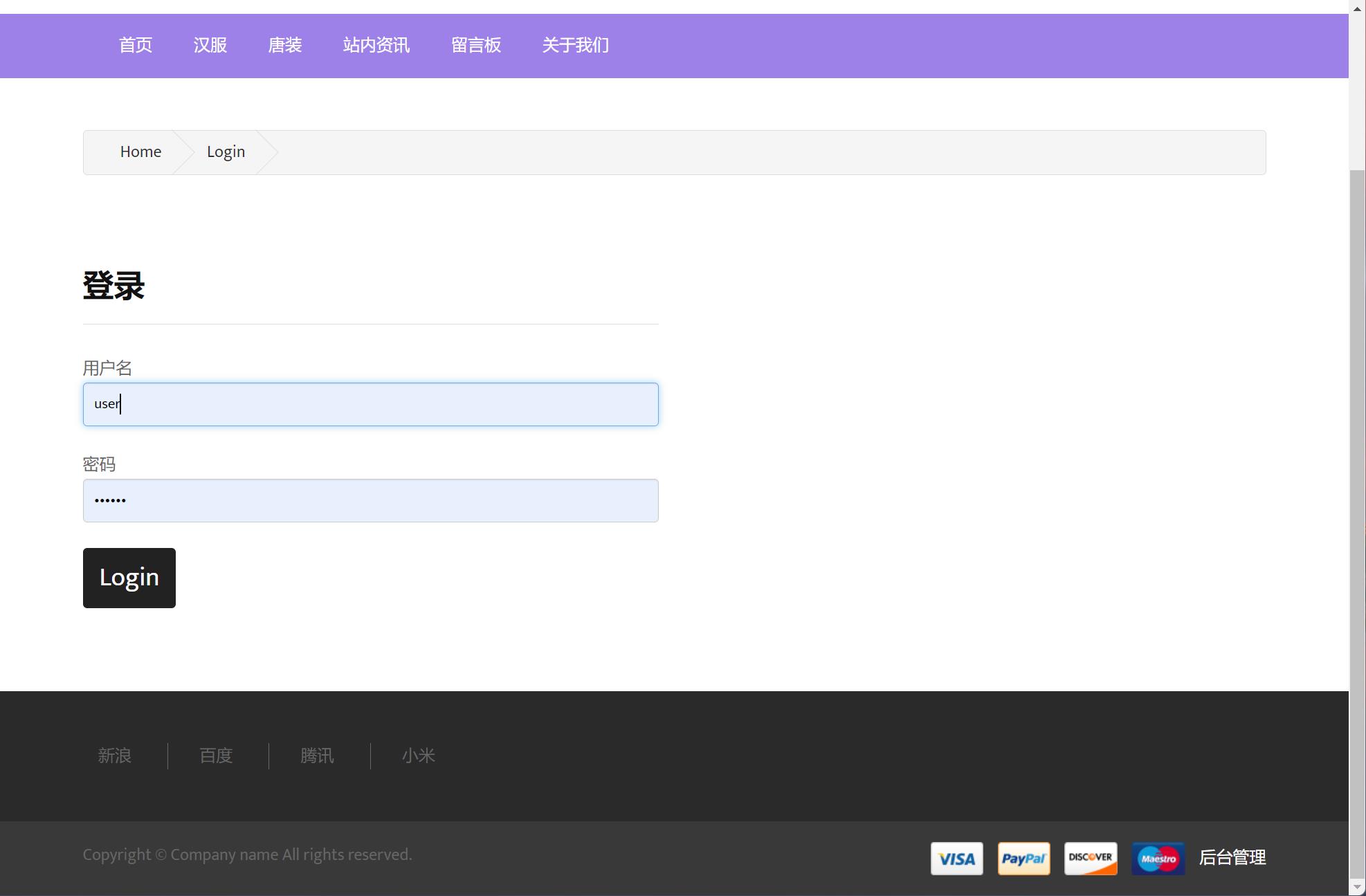Open the 新浪 footer link
Screen dimensions: 1366x896
[115, 756]
